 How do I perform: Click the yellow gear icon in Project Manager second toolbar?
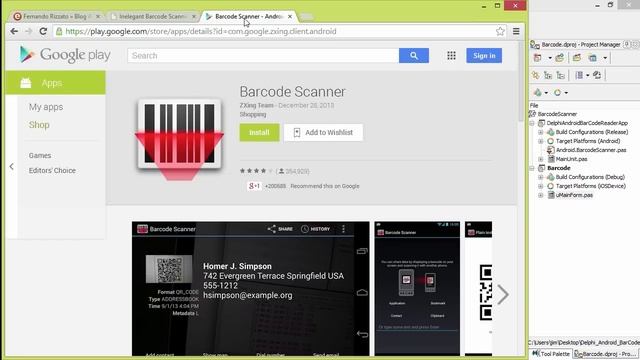(x=535, y=75)
